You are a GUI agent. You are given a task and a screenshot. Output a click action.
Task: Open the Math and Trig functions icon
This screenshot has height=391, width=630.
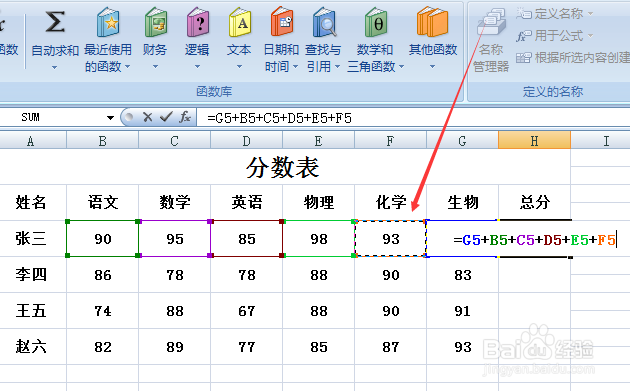[375, 23]
